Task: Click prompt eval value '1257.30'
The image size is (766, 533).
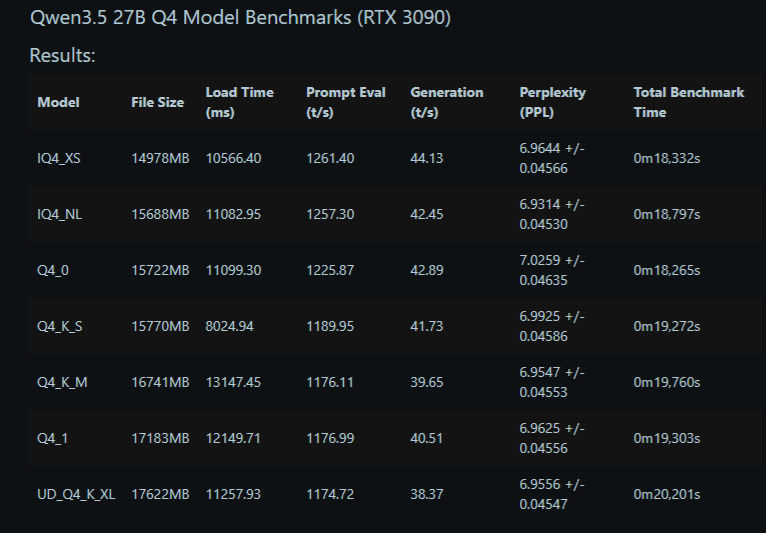Action: [330, 214]
